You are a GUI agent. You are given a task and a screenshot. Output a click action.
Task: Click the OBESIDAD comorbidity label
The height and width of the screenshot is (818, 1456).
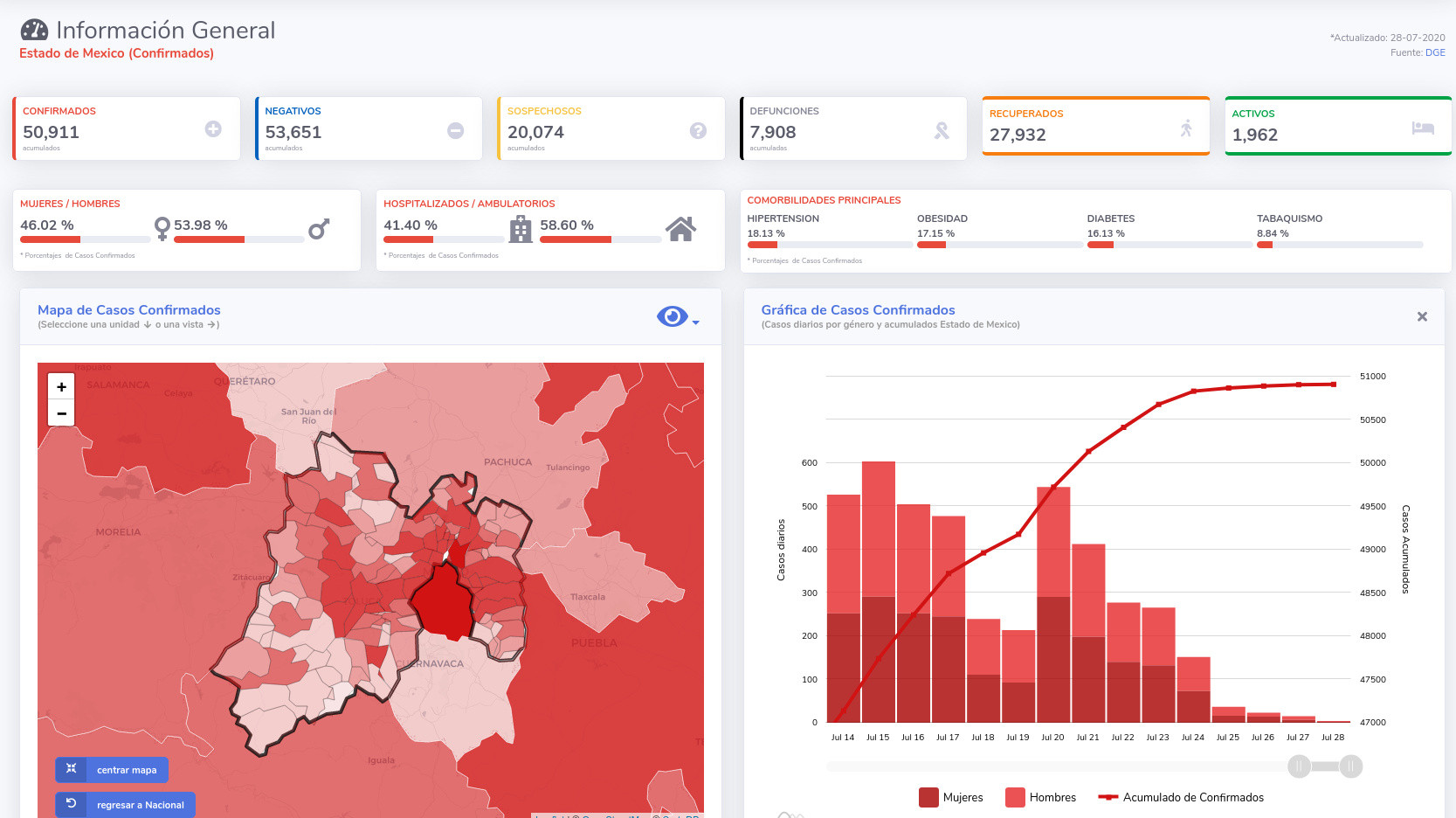point(942,218)
